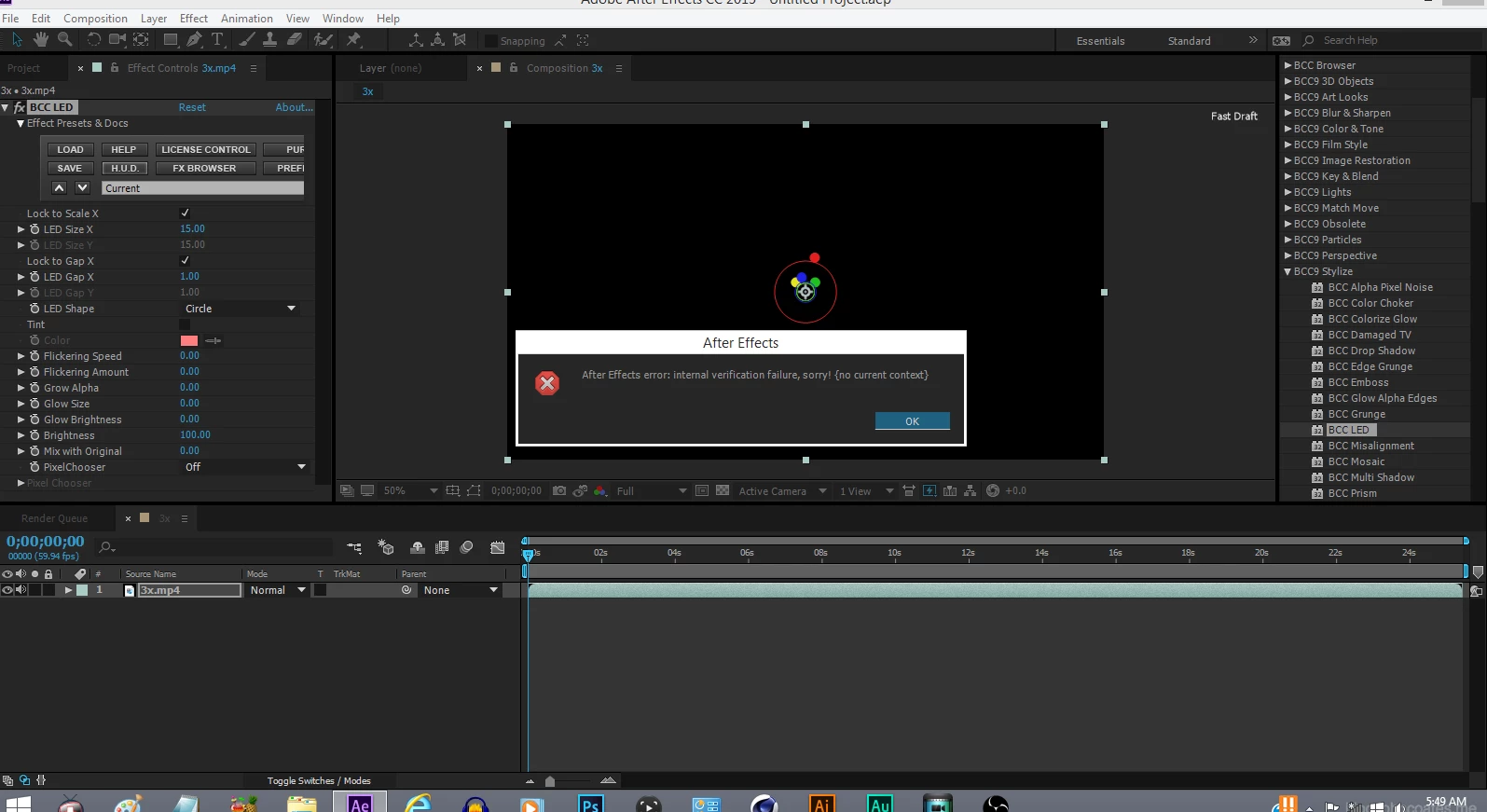Click the Search Help input field

click(x=1389, y=40)
